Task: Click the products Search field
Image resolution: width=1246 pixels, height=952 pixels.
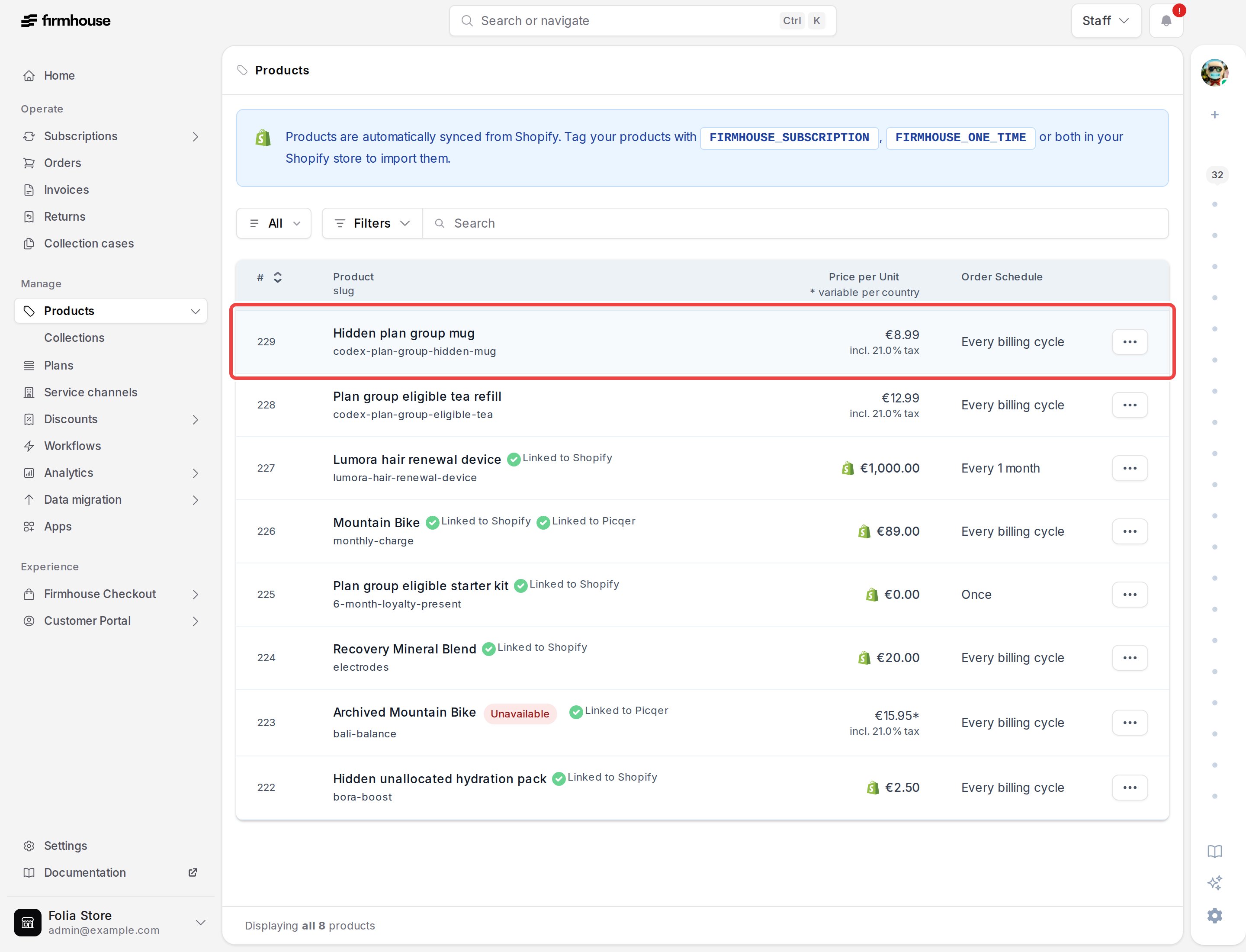Action: tap(795, 223)
